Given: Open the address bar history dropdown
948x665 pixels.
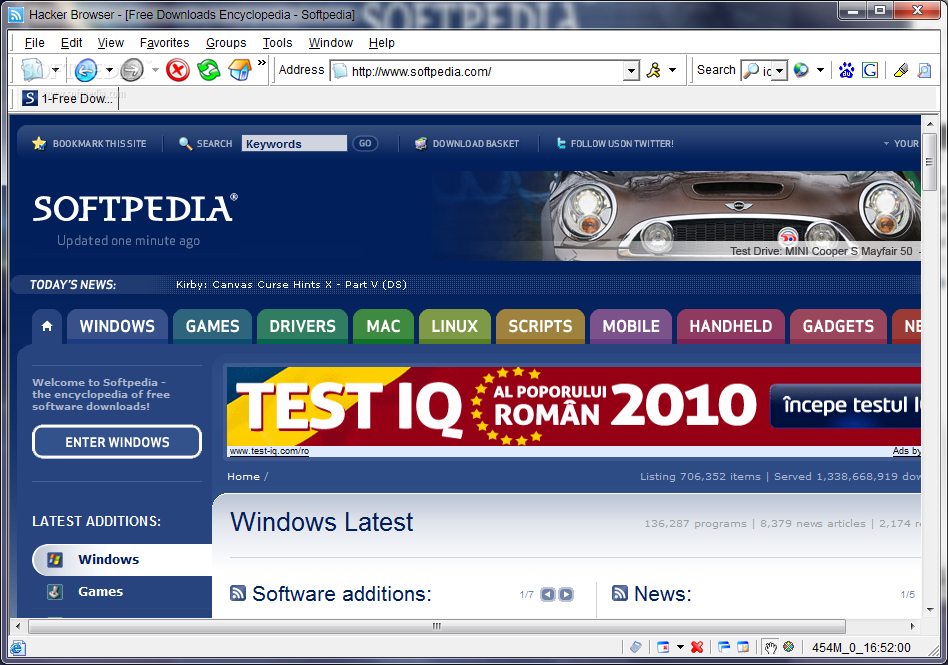Looking at the screenshot, I should [x=631, y=71].
